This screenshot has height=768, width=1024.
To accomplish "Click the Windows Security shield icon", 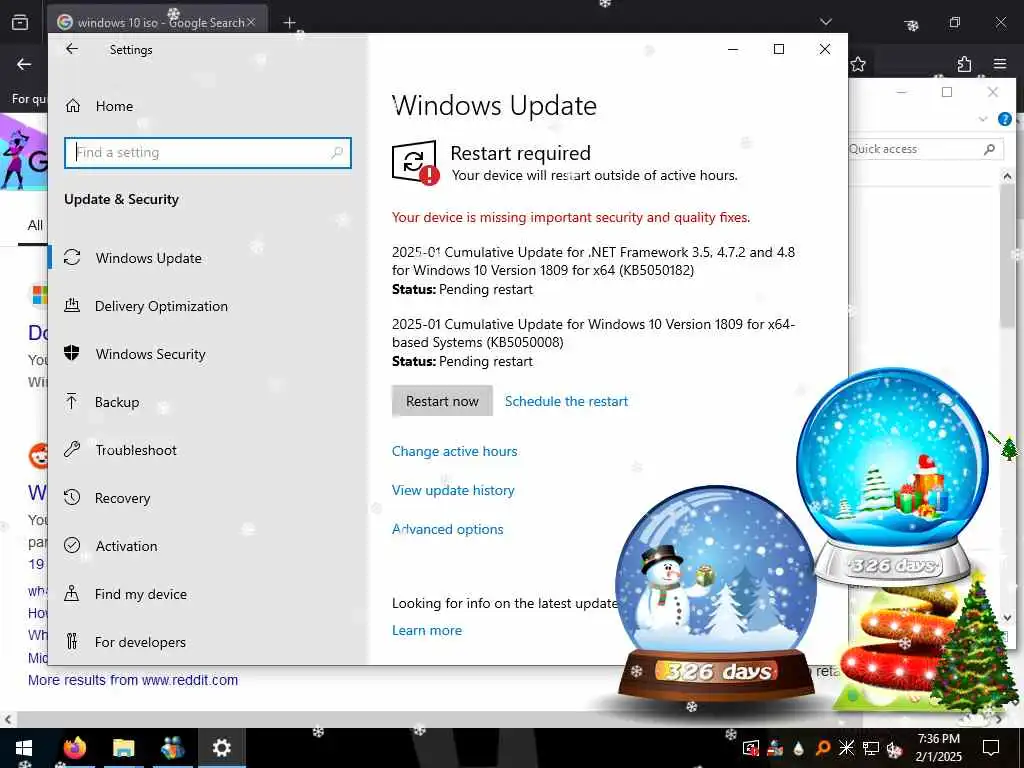I will coord(72,353).
